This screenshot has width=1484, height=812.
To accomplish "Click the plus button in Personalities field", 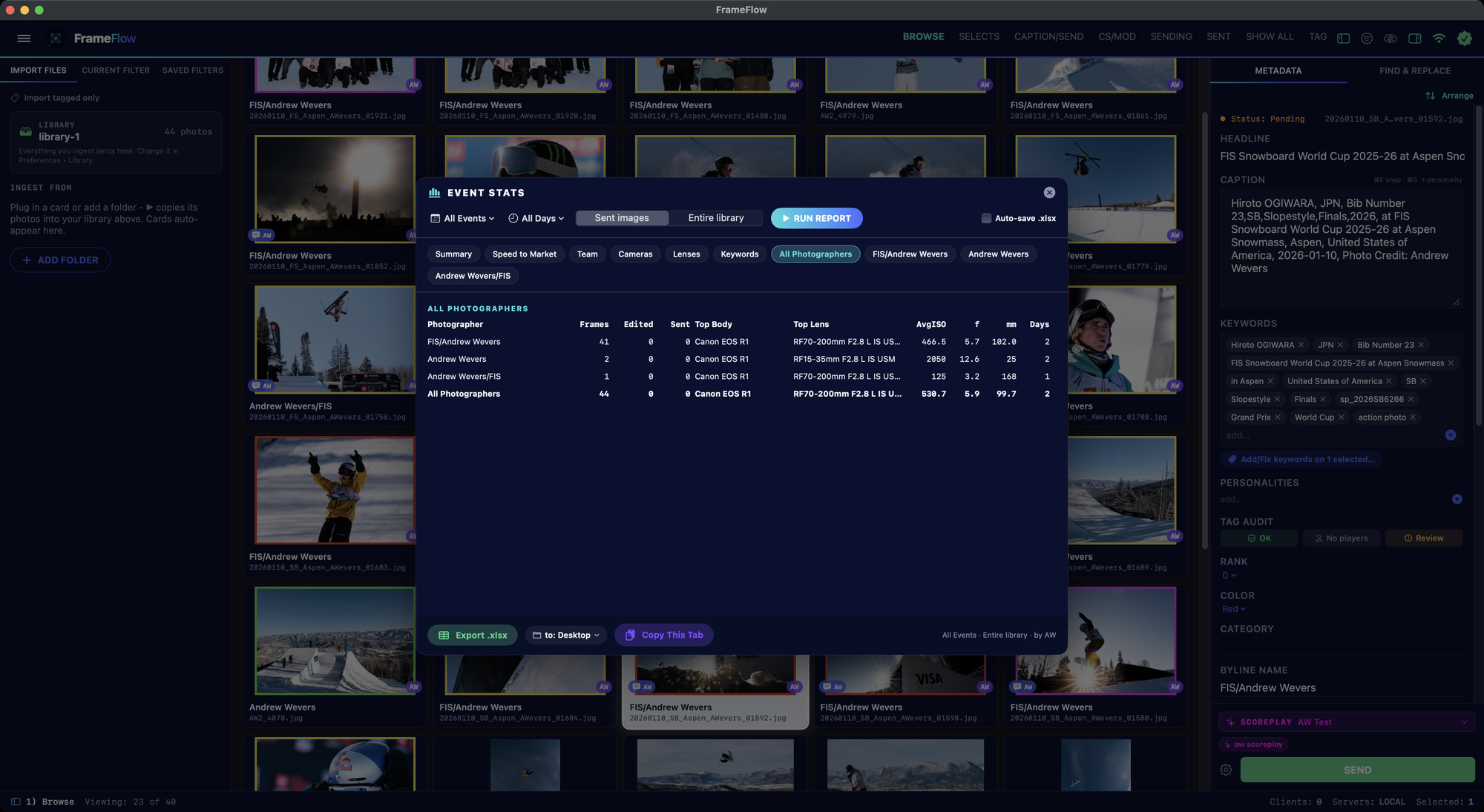I will [1457, 499].
